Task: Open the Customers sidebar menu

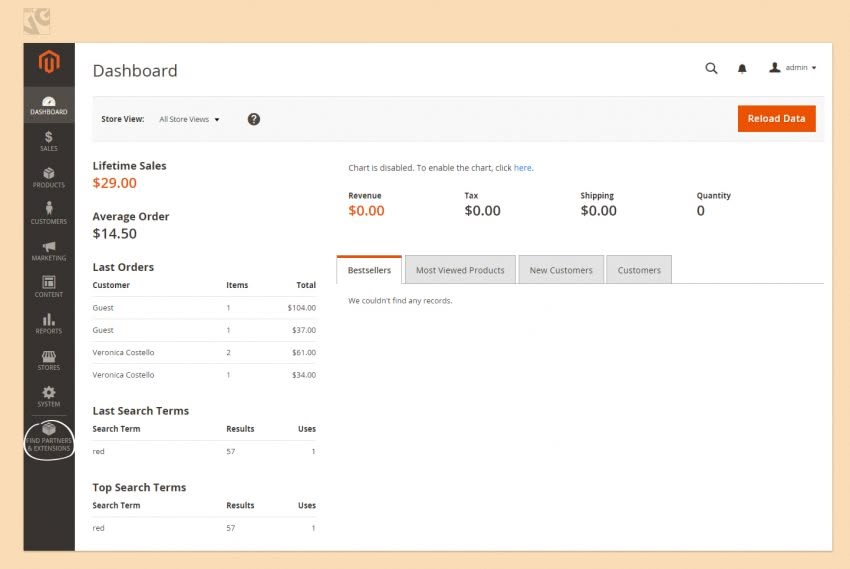Action: 49,214
